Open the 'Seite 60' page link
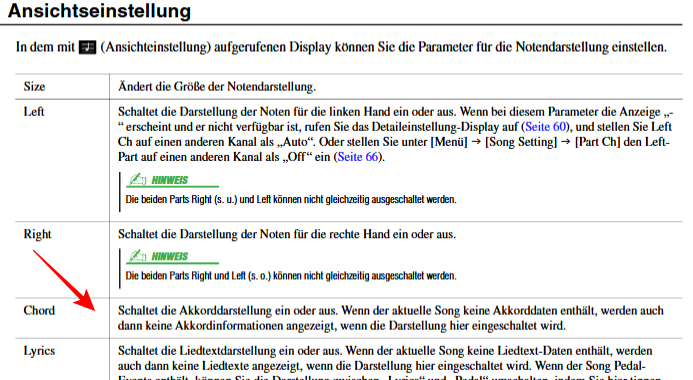This screenshot has height=380, width=693. pyautogui.click(x=545, y=127)
